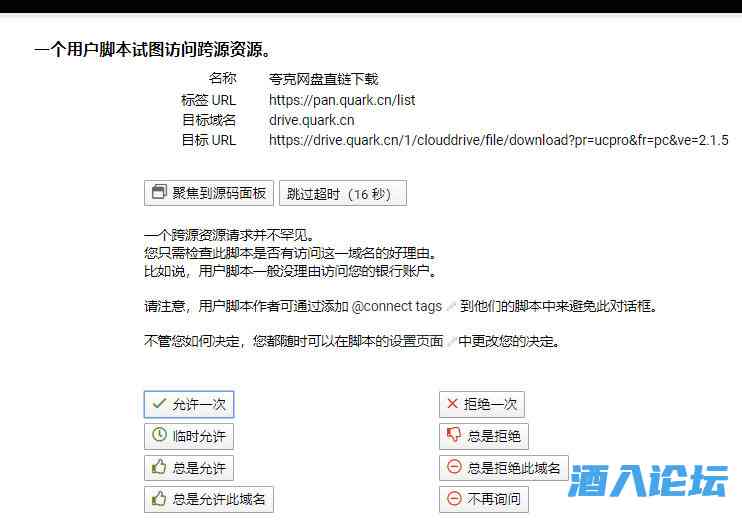Click the minus-circle icon on 总是拒绝此域名
Image resolution: width=742 pixels, height=523 pixels.
tap(454, 467)
